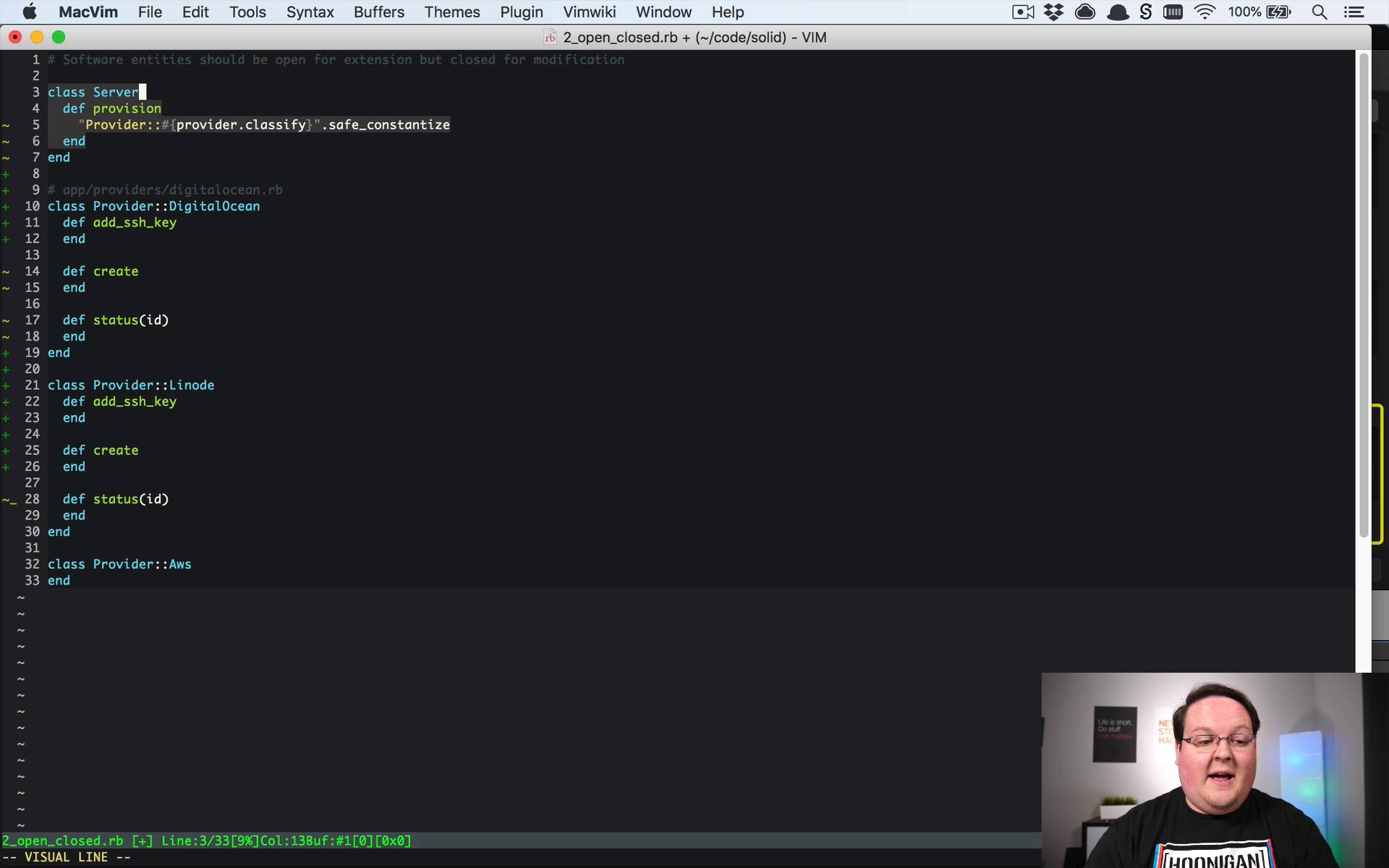Open the Buffers menu
Screen dimensions: 1389x868
(378, 12)
